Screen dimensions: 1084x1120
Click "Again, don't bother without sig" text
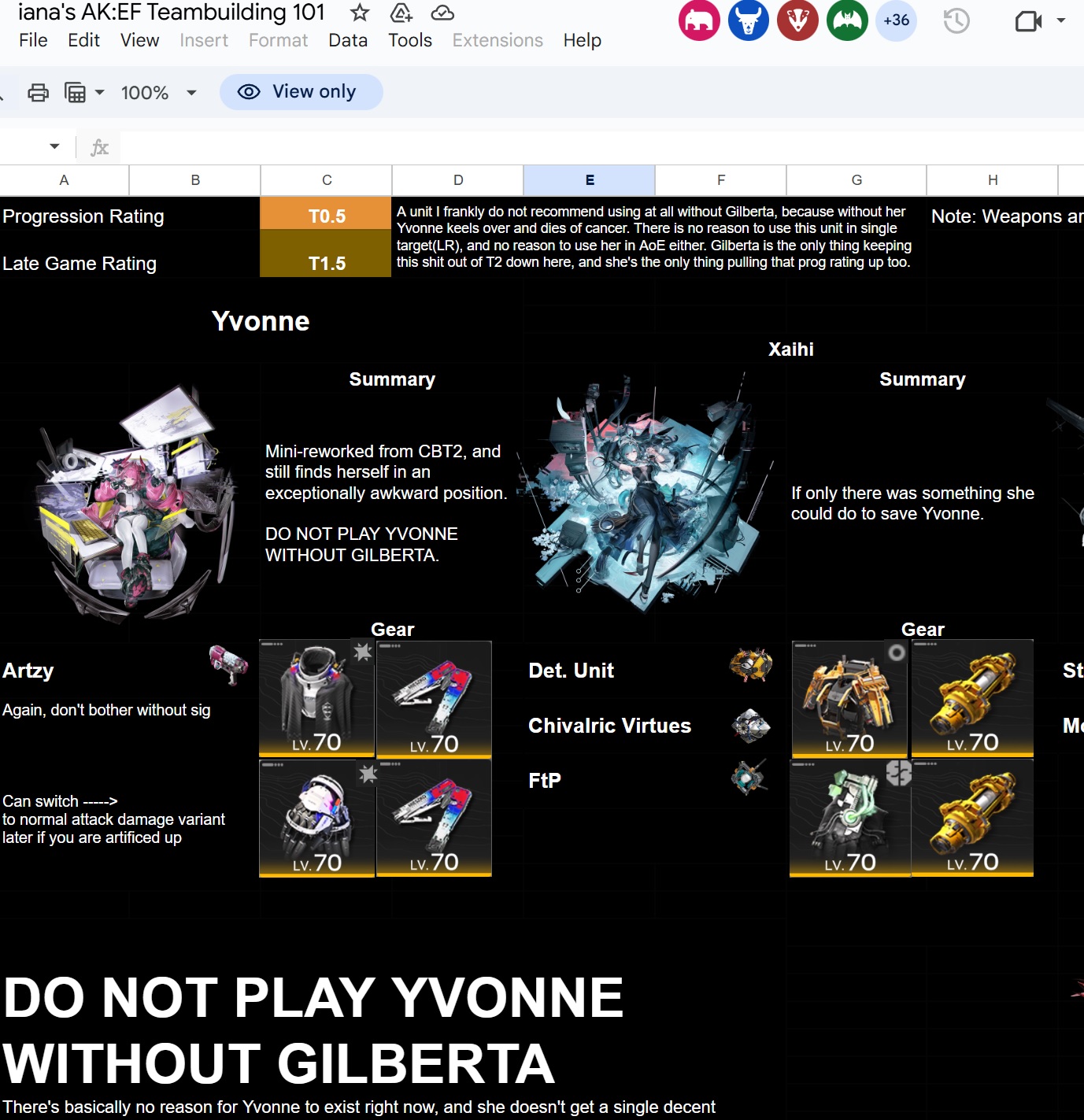[x=106, y=710]
